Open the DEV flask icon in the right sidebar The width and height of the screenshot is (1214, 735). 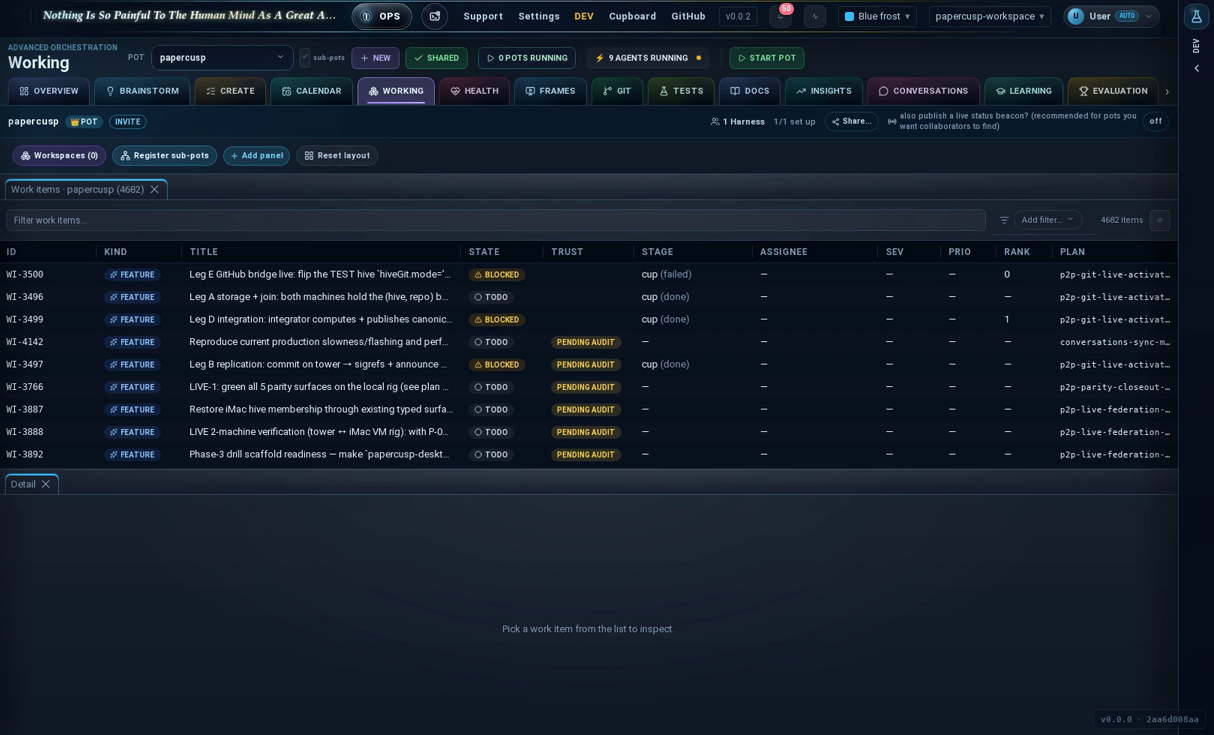(x=1196, y=16)
